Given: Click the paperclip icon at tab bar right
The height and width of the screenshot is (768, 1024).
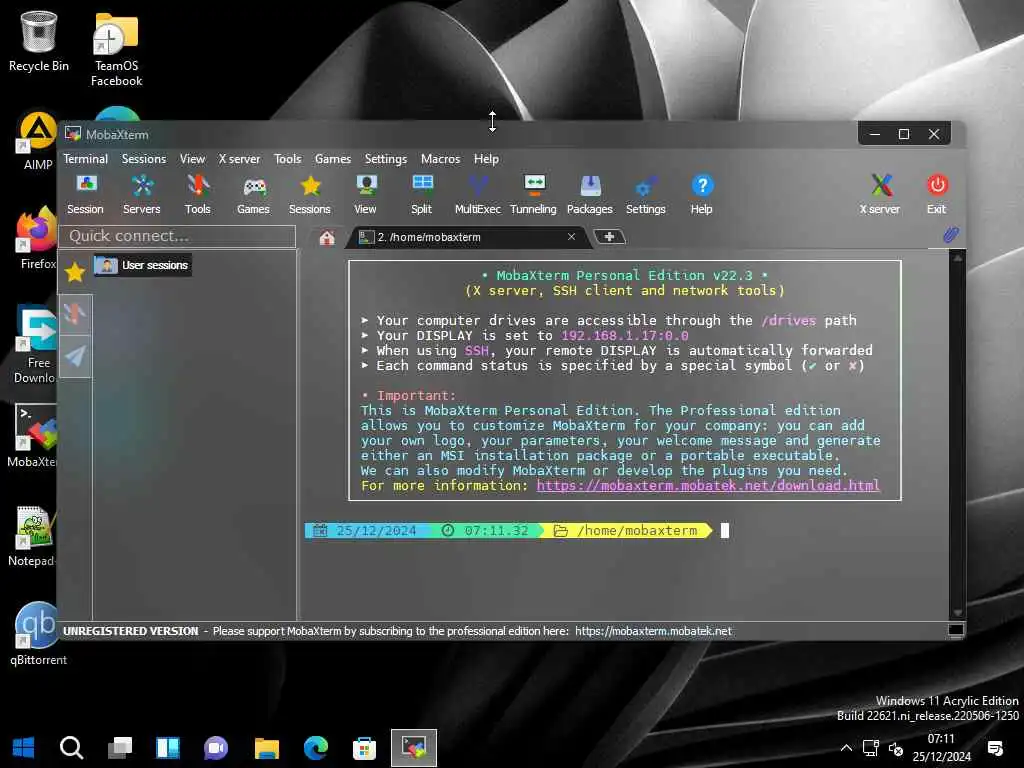Looking at the screenshot, I should (x=951, y=235).
